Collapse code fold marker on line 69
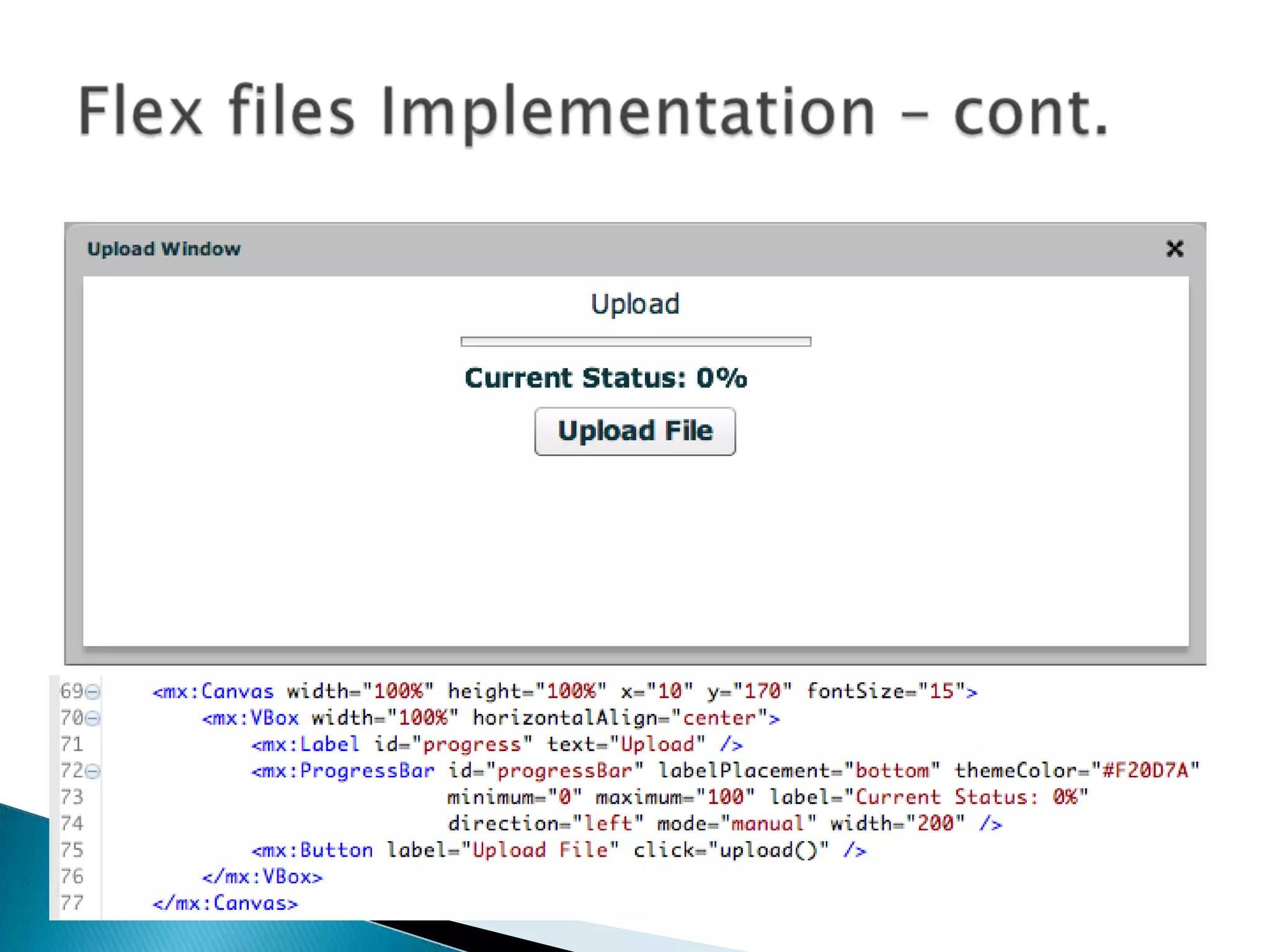 click(92, 692)
